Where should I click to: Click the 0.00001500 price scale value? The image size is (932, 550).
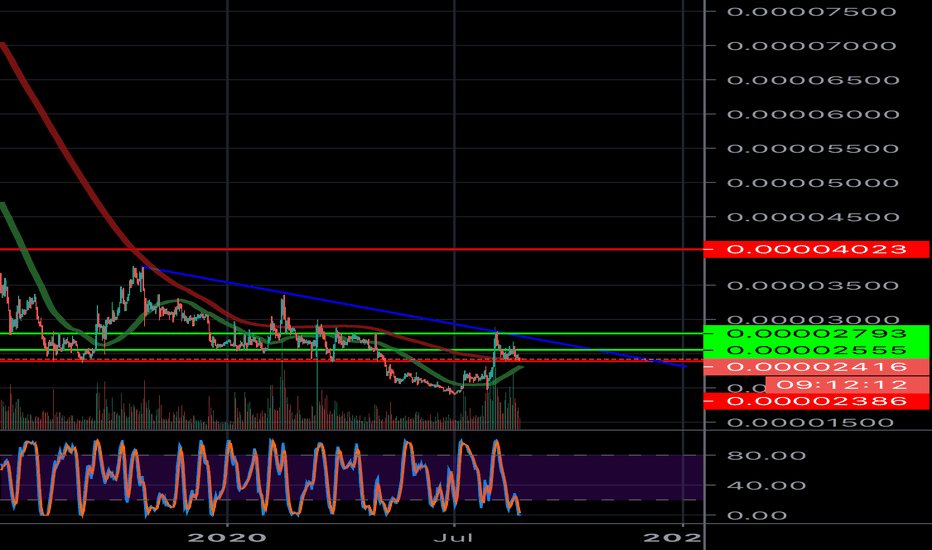point(811,423)
